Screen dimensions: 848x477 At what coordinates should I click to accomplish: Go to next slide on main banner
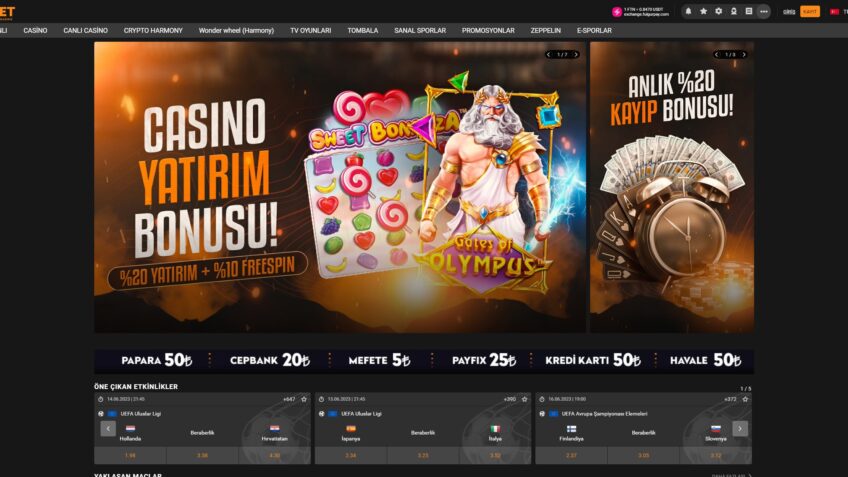pos(576,54)
